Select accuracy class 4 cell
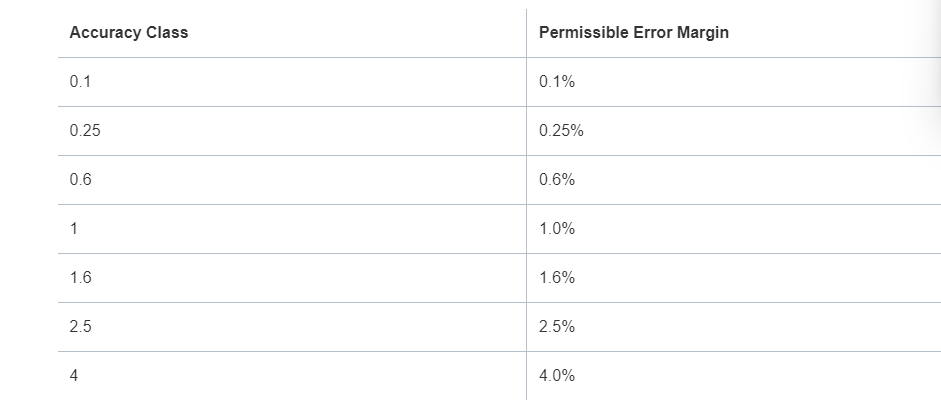941x415 pixels. click(74, 376)
